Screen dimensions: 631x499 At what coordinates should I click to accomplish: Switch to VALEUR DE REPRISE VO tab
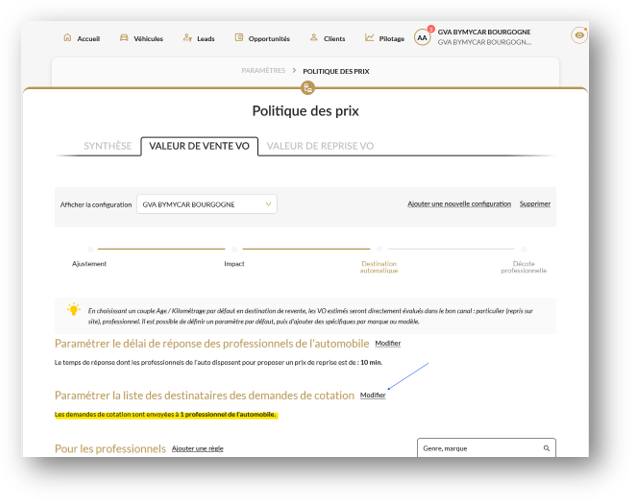pyautogui.click(x=320, y=146)
